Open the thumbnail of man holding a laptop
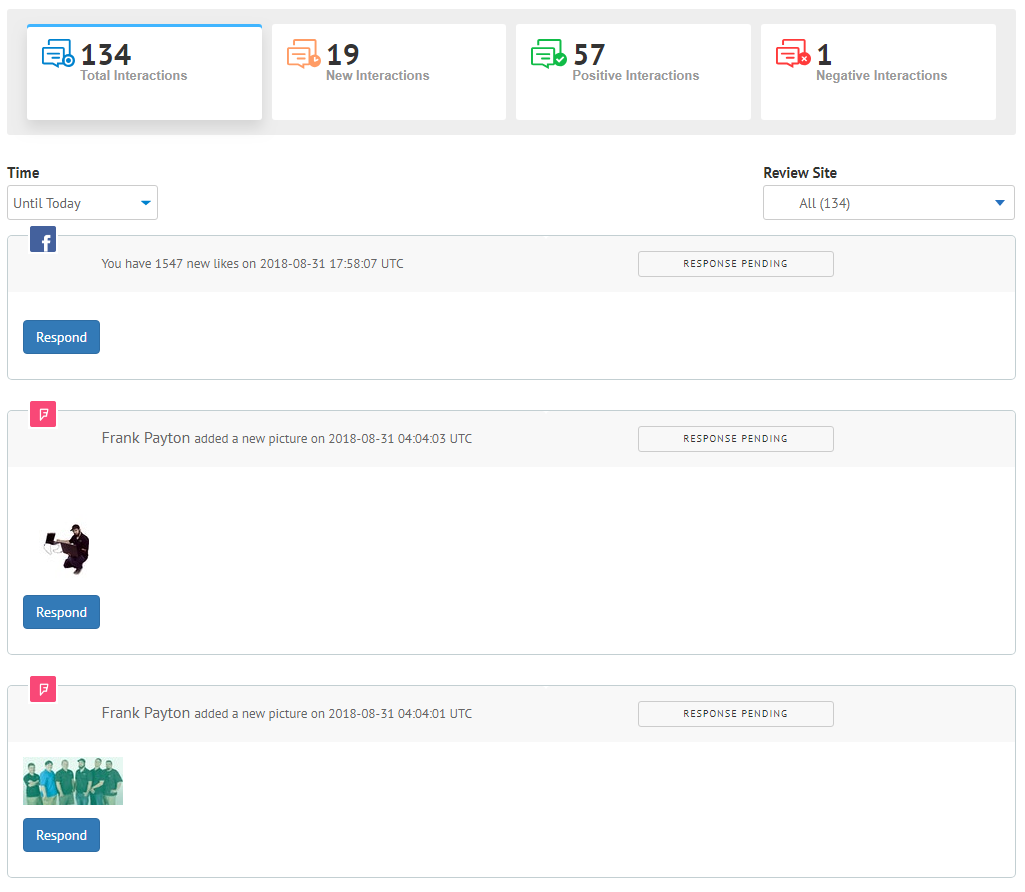 point(67,550)
